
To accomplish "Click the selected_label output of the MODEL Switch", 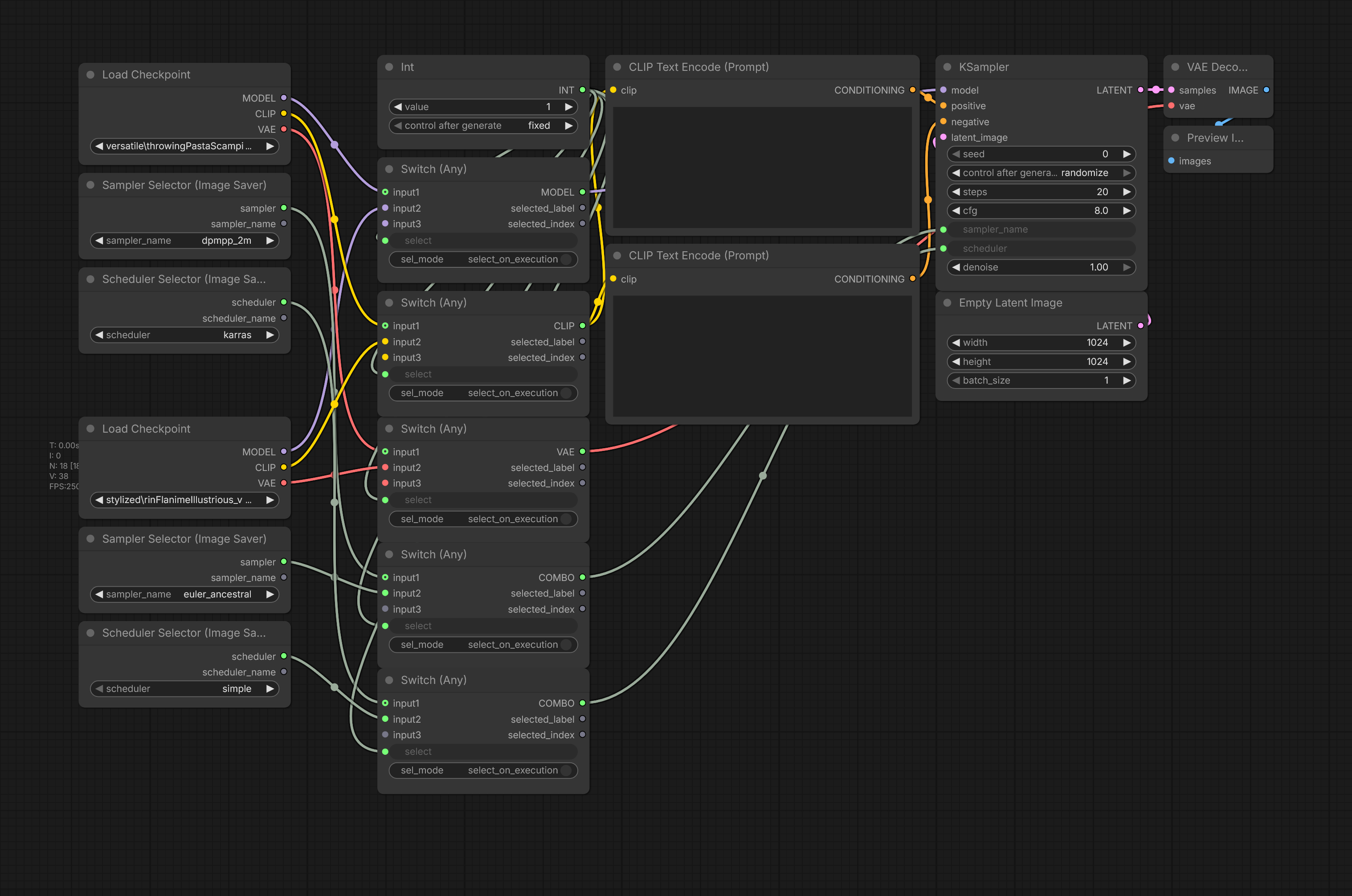I will (x=583, y=208).
